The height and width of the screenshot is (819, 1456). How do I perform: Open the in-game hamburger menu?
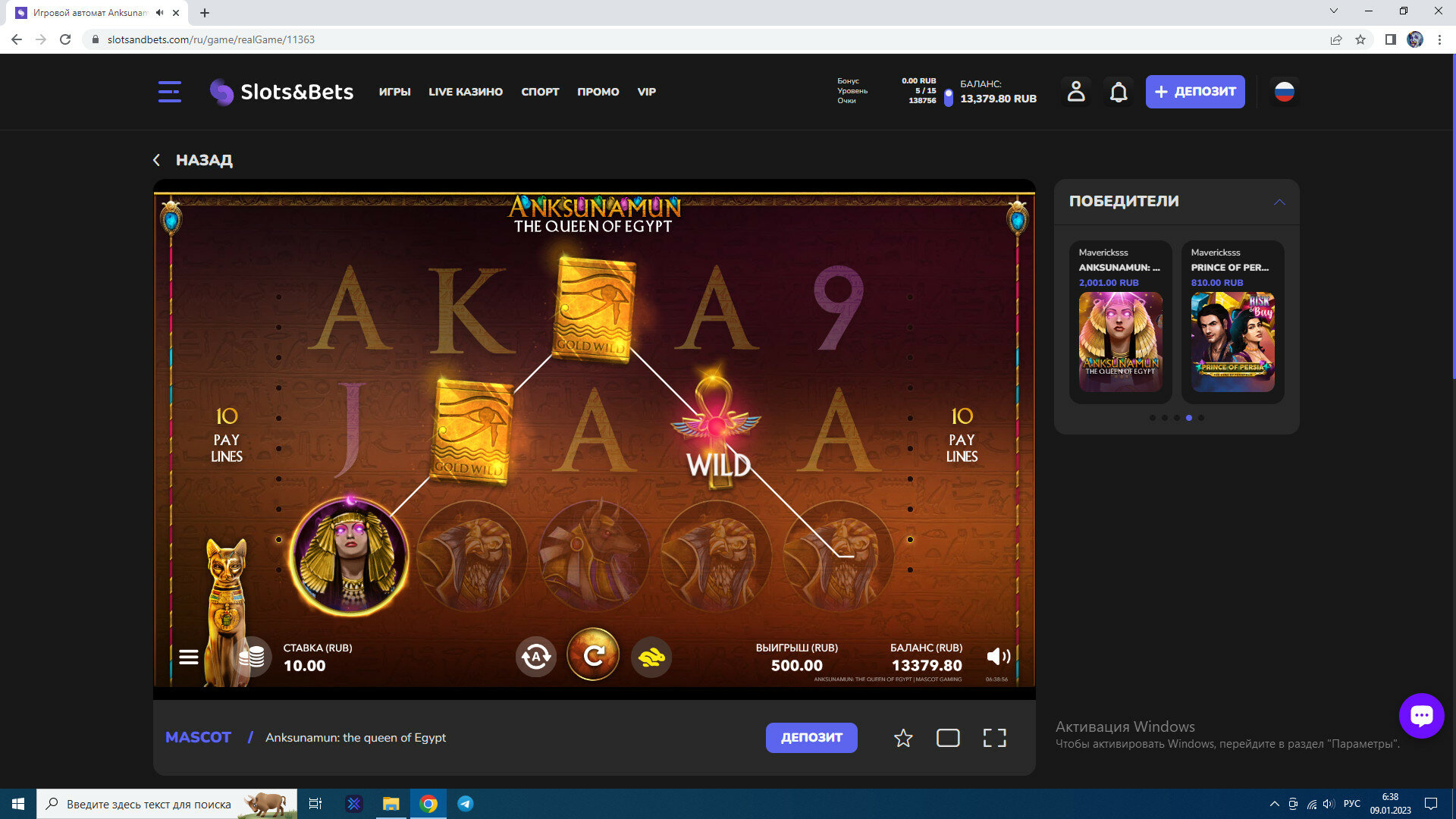click(x=189, y=657)
